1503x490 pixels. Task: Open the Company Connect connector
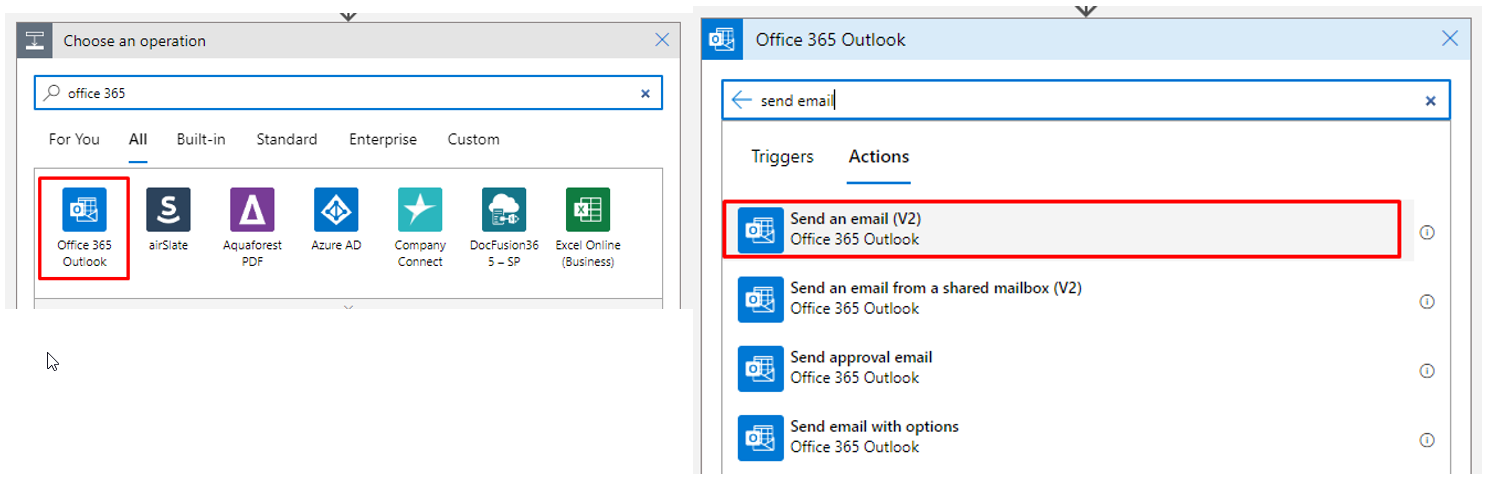coord(420,210)
